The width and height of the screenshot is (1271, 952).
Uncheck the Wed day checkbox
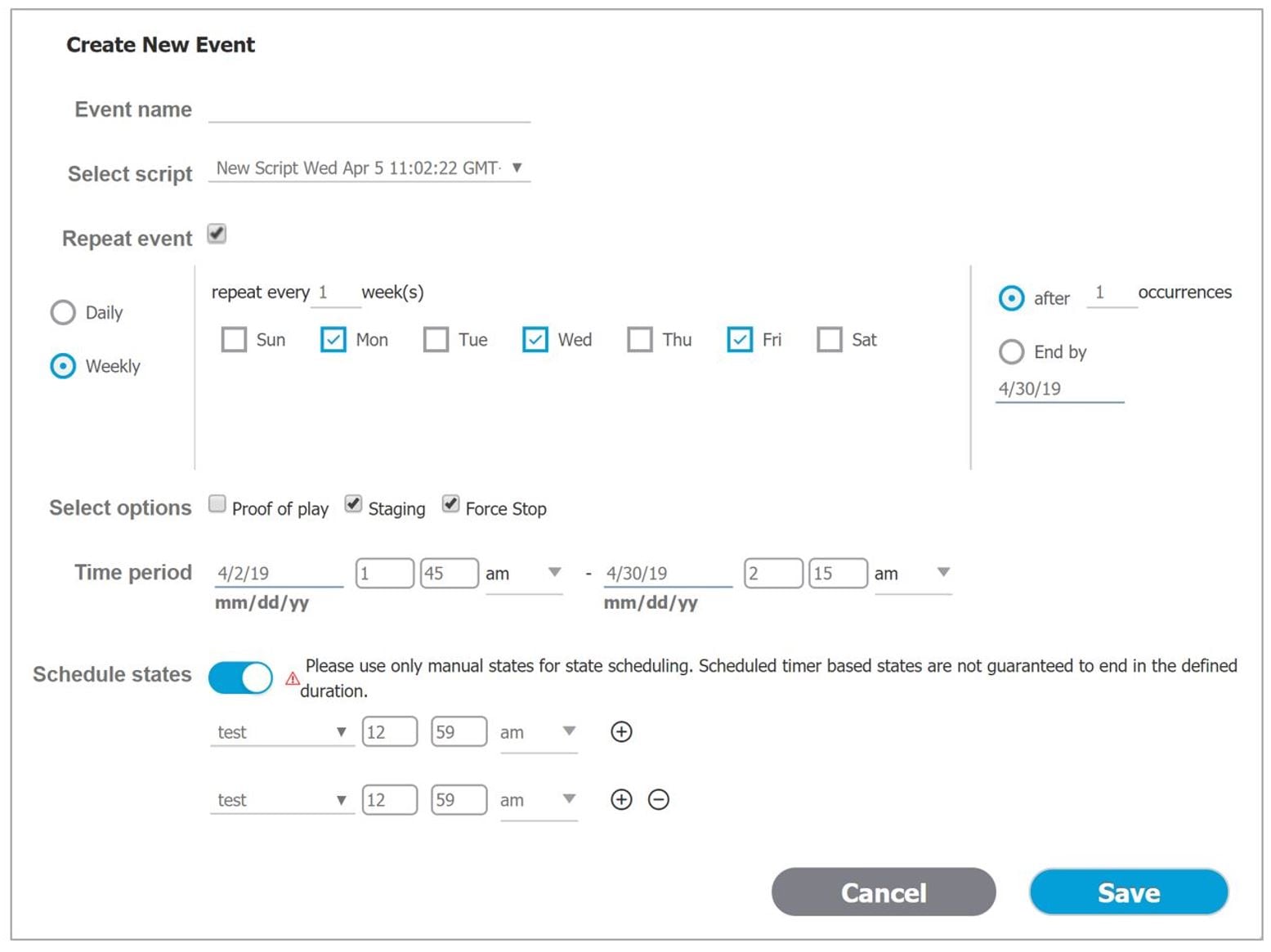click(x=535, y=339)
